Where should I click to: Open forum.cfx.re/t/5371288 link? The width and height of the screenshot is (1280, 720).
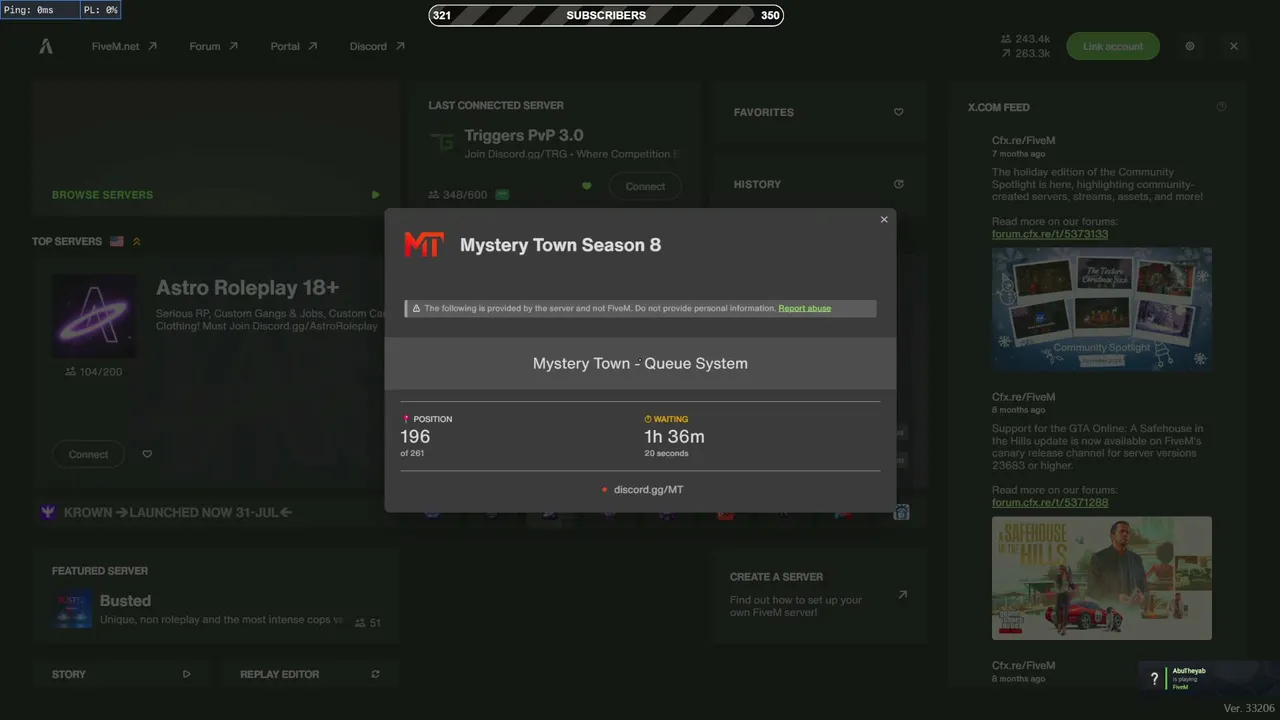[x=1050, y=502]
